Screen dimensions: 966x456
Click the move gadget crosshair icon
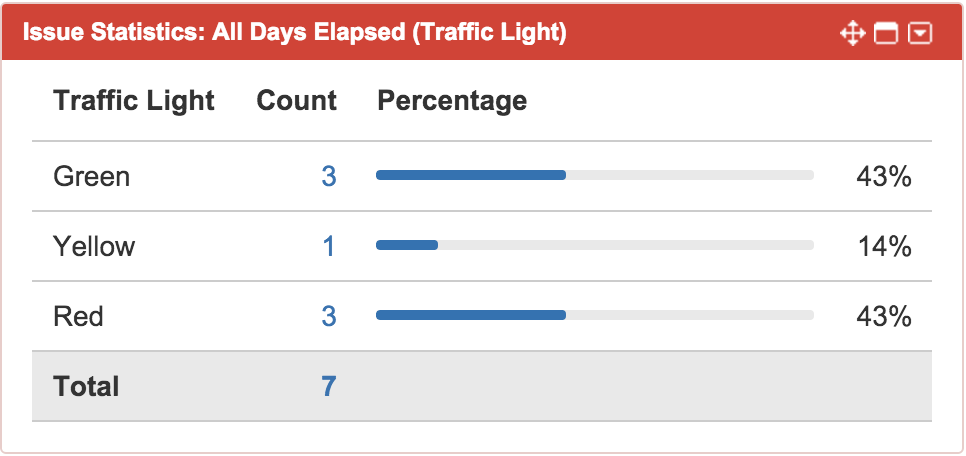click(x=852, y=34)
